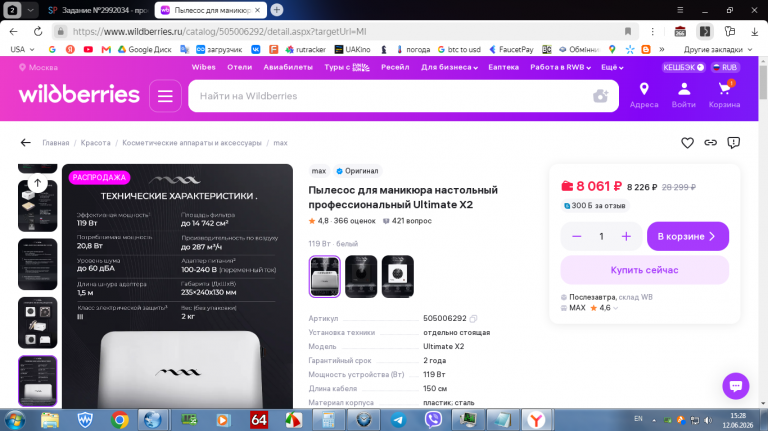Expand the Ещё menu
The height and width of the screenshot is (431, 768).
point(612,68)
